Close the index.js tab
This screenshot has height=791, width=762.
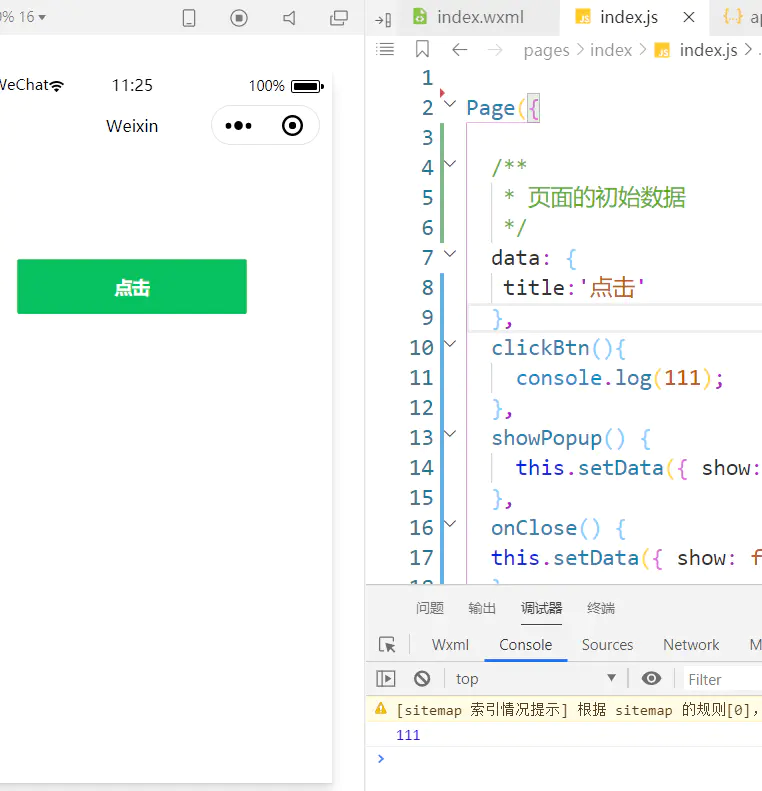(688, 17)
